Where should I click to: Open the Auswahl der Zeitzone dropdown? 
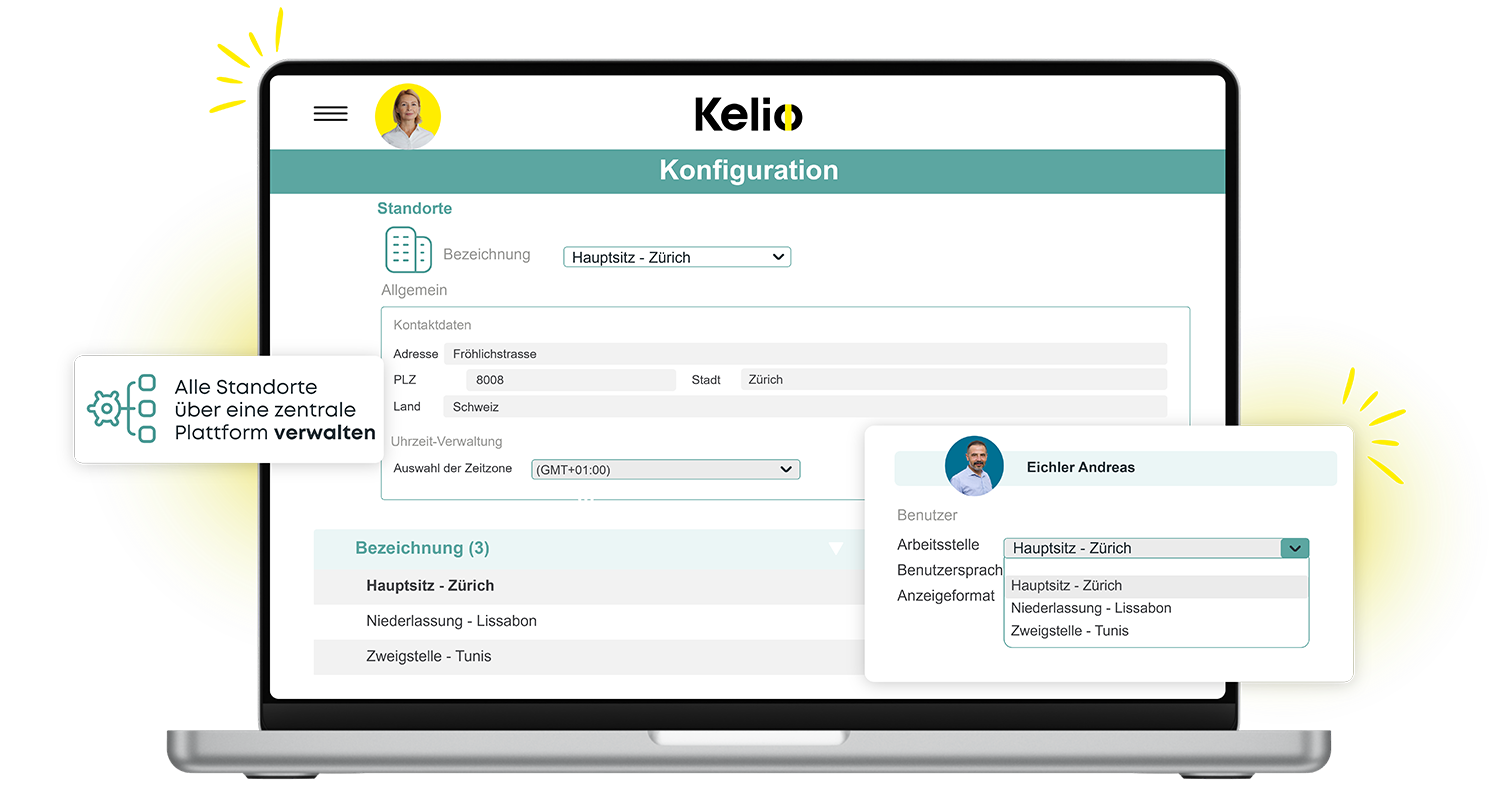click(x=665, y=469)
